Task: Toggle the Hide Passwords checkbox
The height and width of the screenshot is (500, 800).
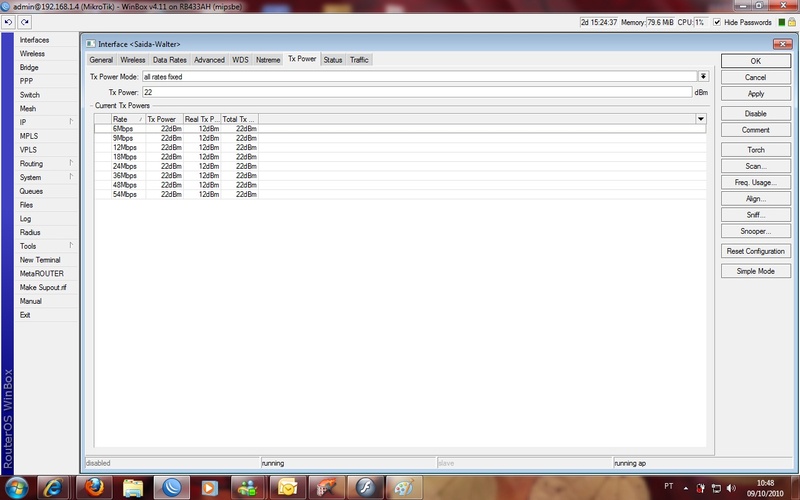Action: [x=717, y=22]
